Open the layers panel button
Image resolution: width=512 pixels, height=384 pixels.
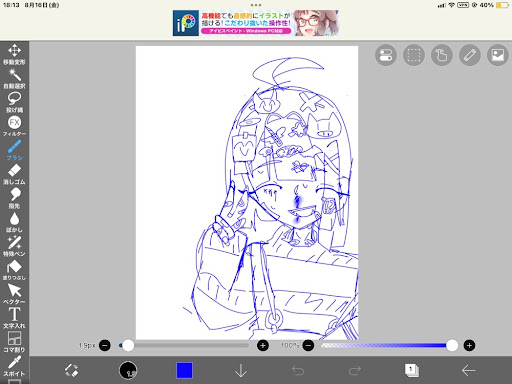(412, 370)
